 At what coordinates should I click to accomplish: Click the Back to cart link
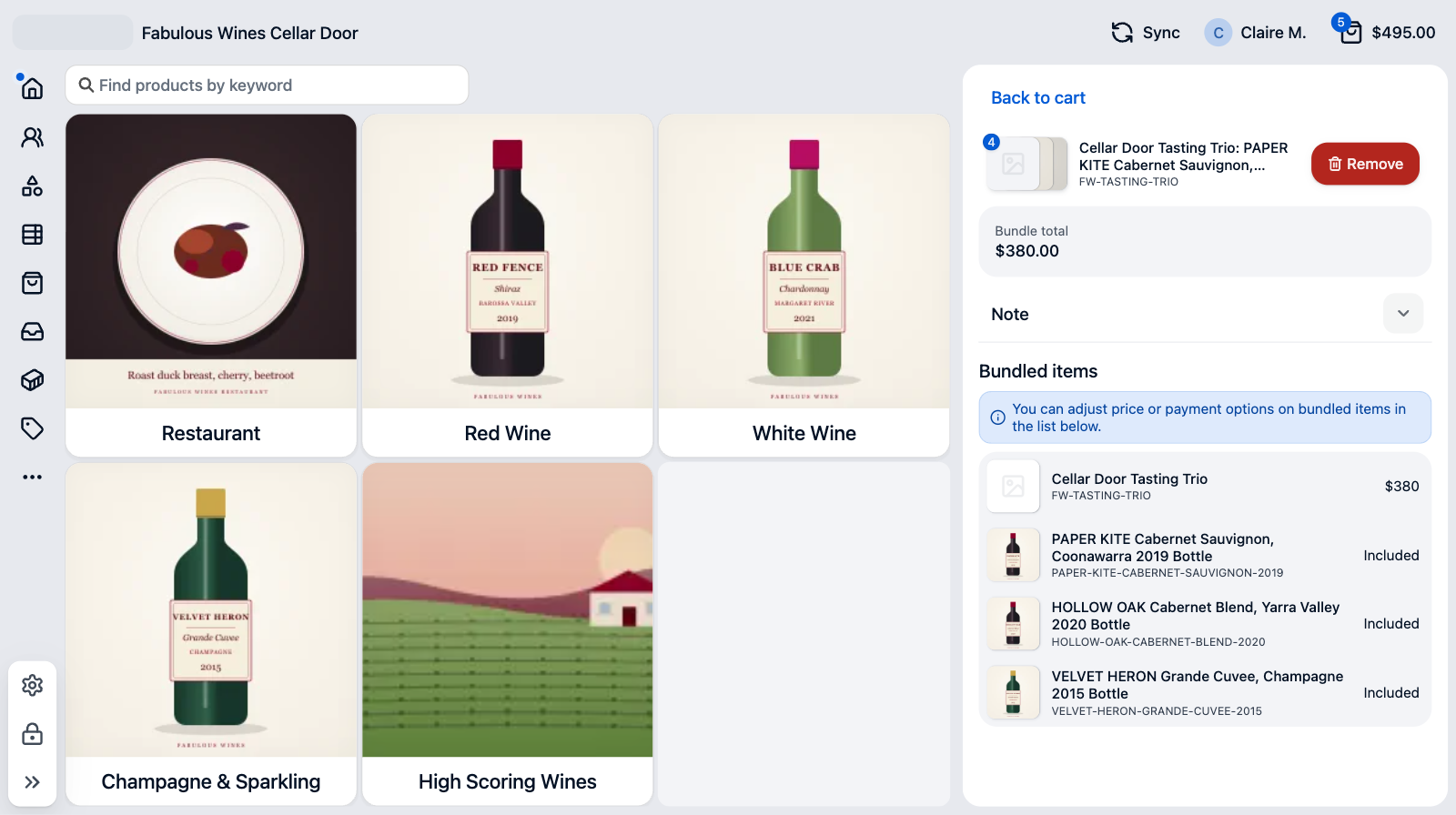click(x=1037, y=97)
